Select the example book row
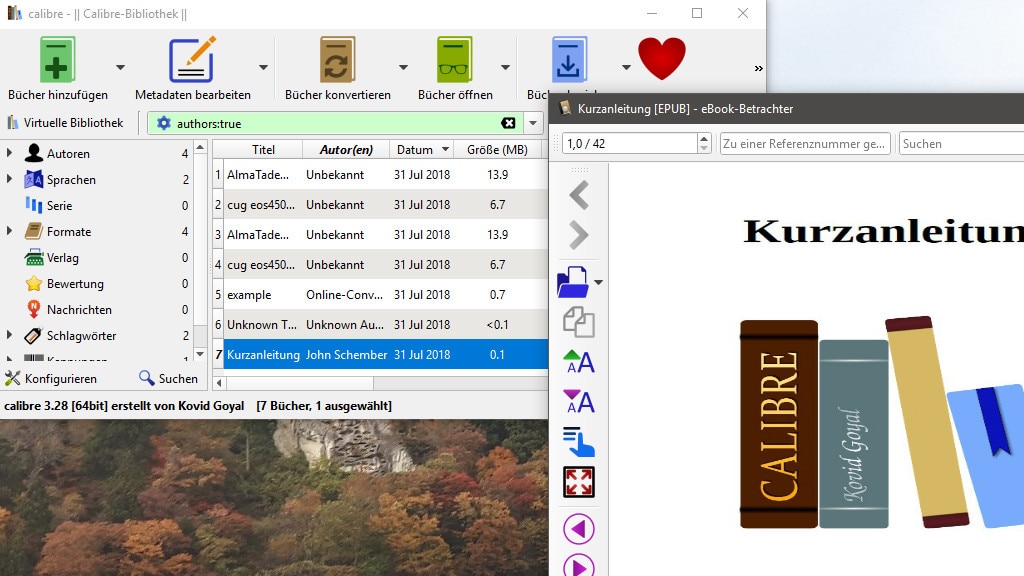 click(249, 295)
